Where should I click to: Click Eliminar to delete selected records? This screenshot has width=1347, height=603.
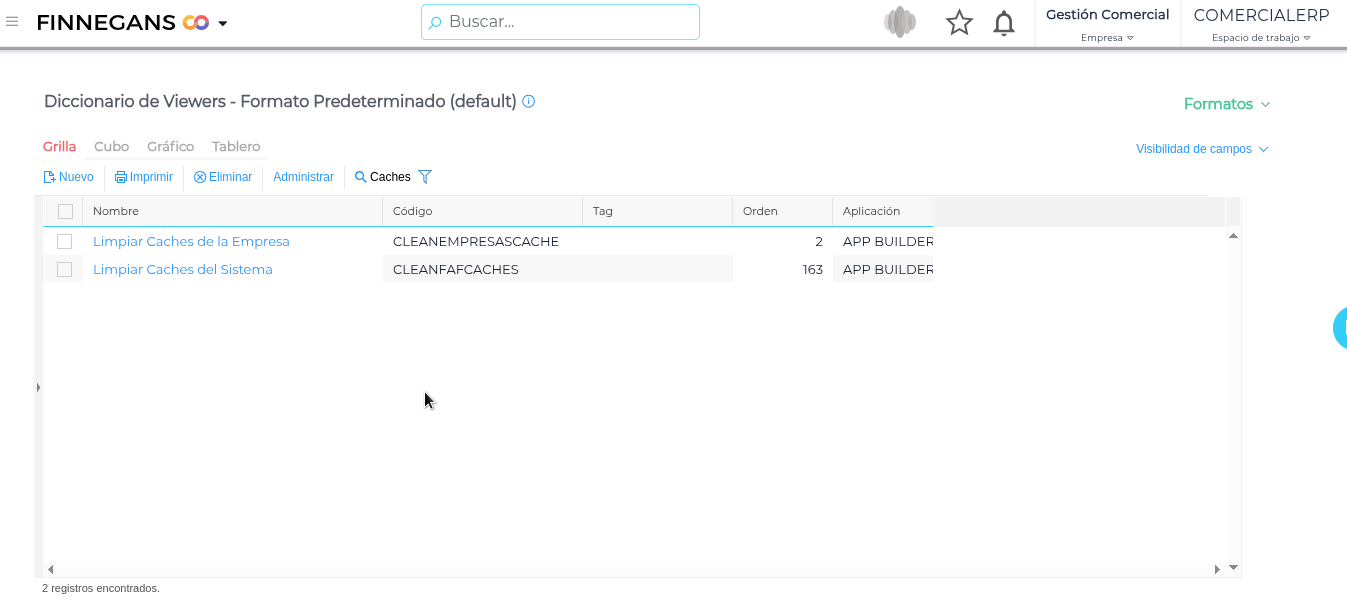(x=223, y=177)
